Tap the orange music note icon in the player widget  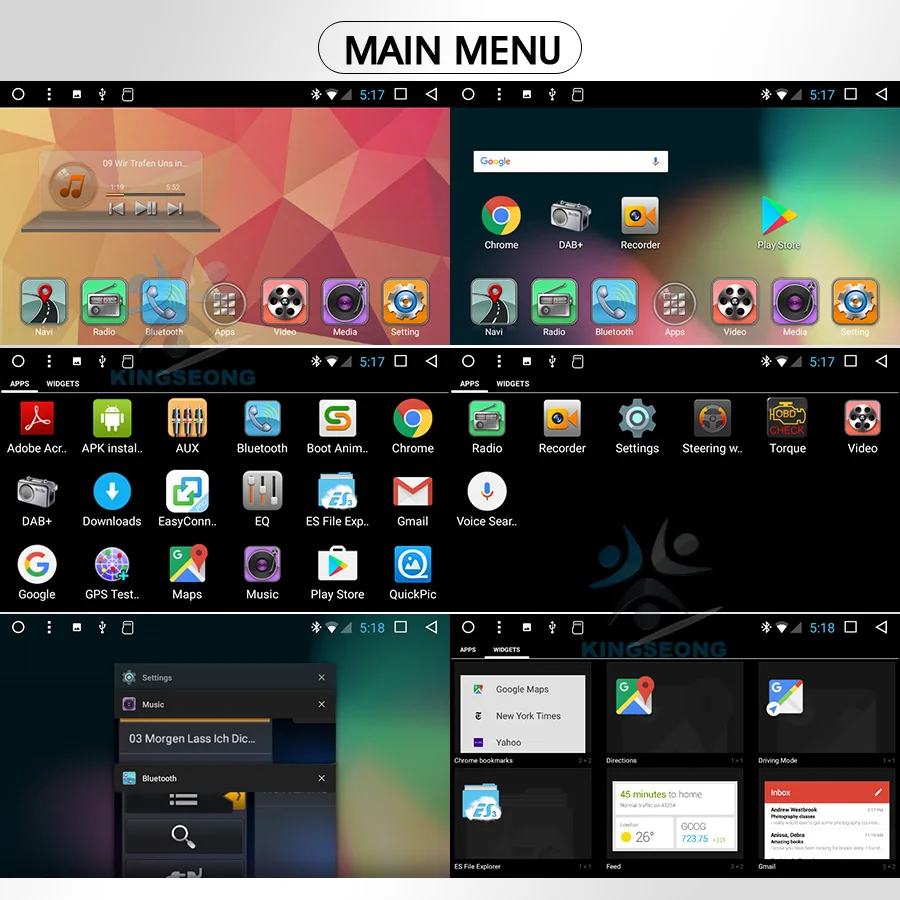[72, 186]
